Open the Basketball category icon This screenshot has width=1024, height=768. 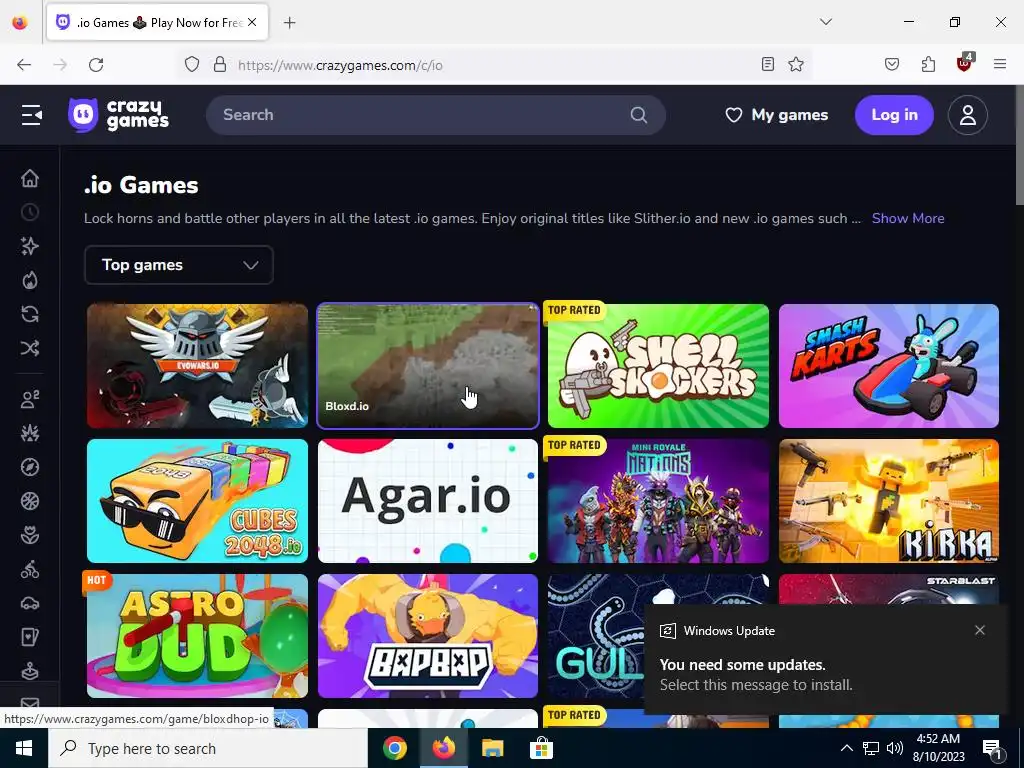pyautogui.click(x=30, y=501)
